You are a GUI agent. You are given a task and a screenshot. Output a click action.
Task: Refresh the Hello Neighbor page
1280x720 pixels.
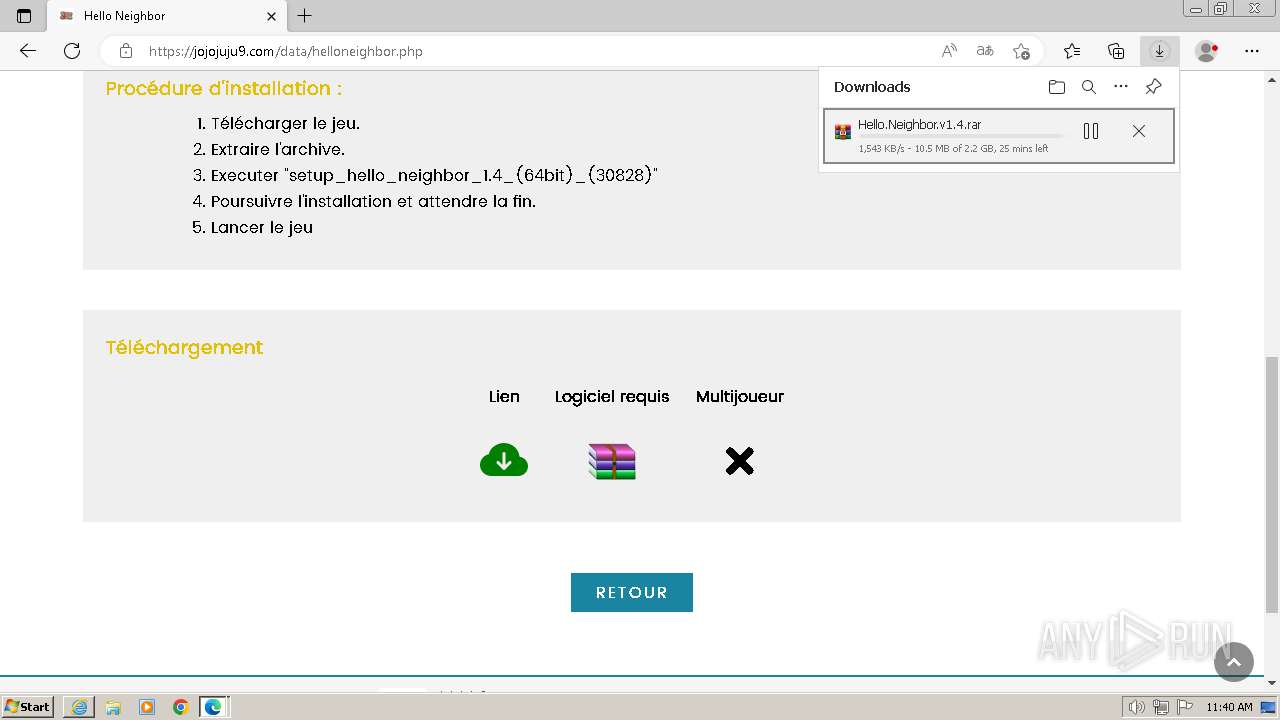72,51
